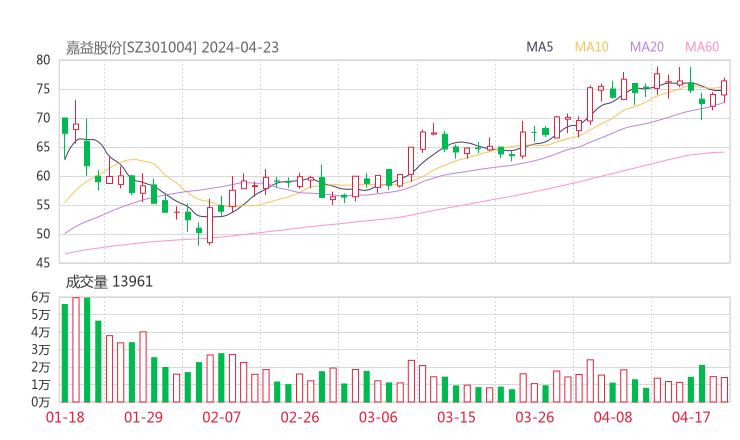740x440 pixels.
Task: Click the 70 price axis label
Action: coord(43,118)
